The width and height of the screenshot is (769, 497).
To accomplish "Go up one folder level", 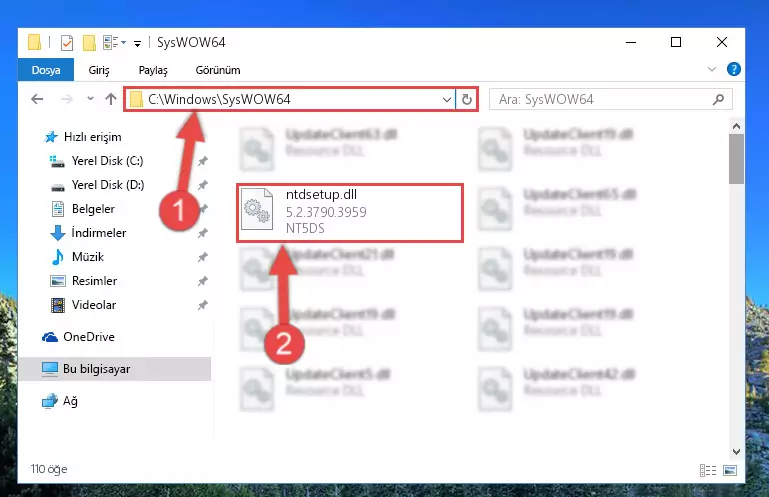I will 111,99.
